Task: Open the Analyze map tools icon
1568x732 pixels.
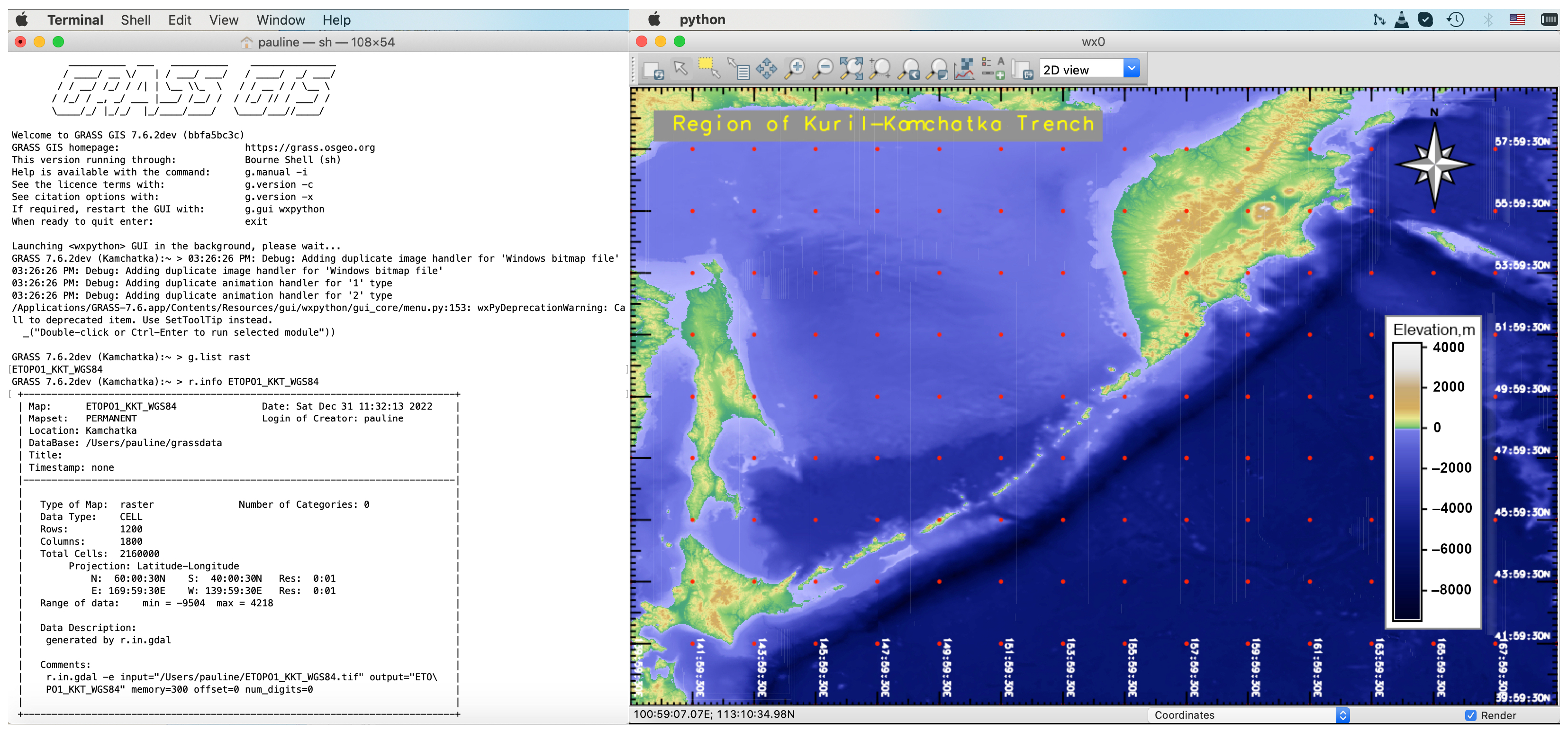Action: pos(964,69)
